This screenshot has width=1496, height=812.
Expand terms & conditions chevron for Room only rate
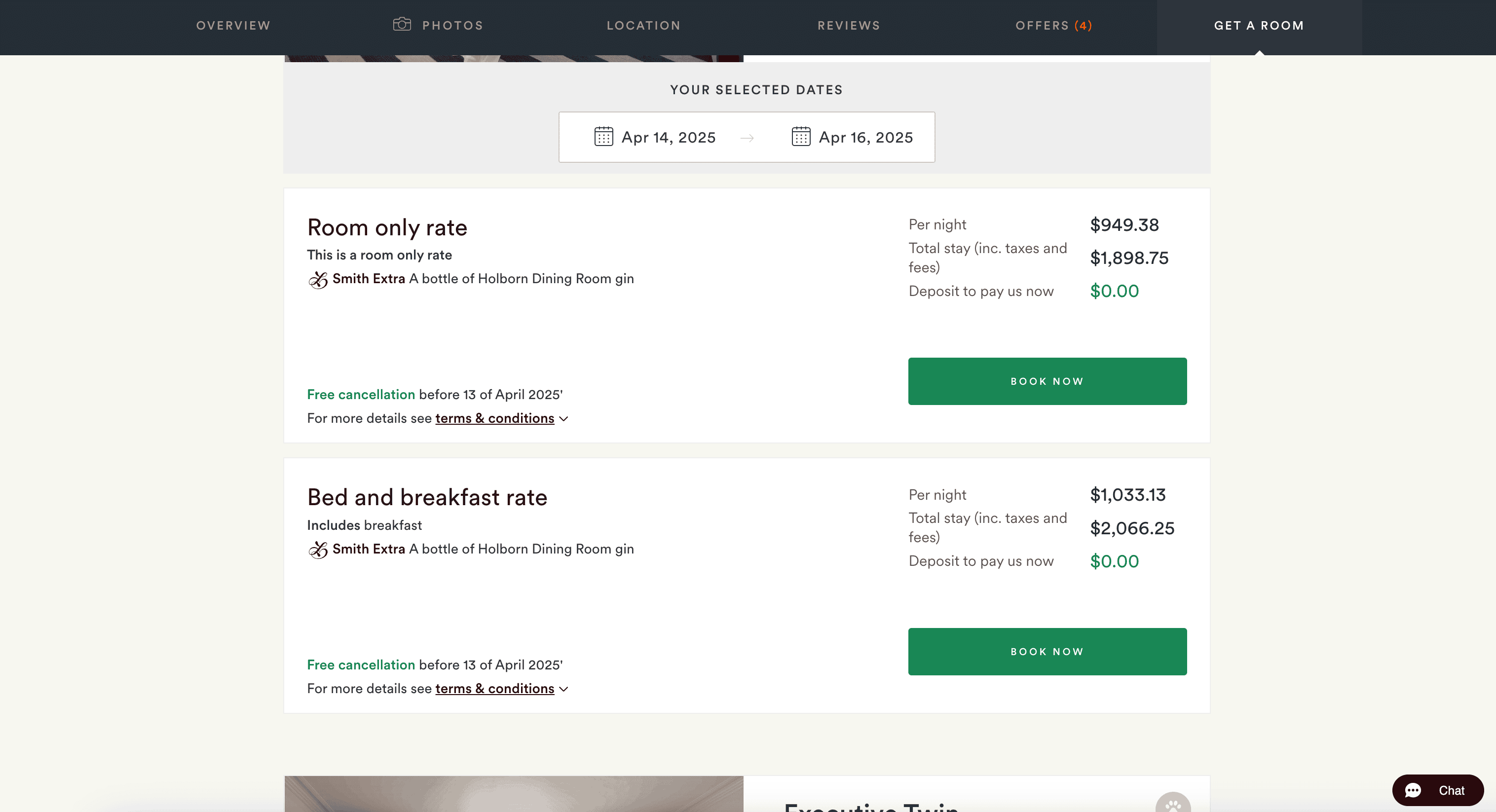point(563,419)
